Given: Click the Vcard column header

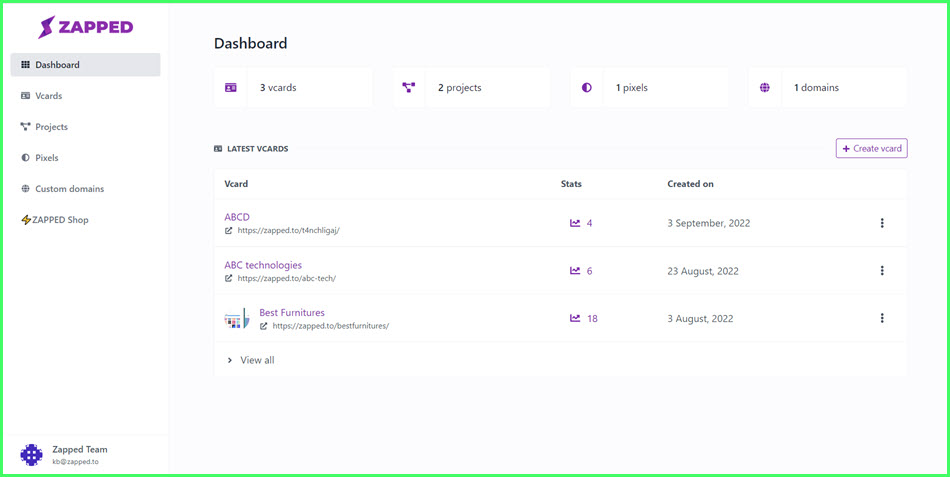Looking at the screenshot, I should (x=236, y=184).
